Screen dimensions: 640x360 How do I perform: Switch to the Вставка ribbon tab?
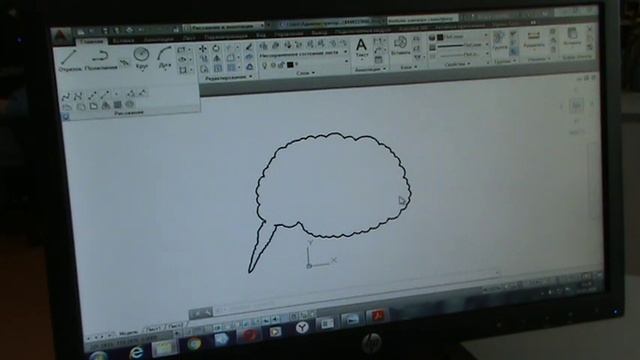tap(123, 40)
